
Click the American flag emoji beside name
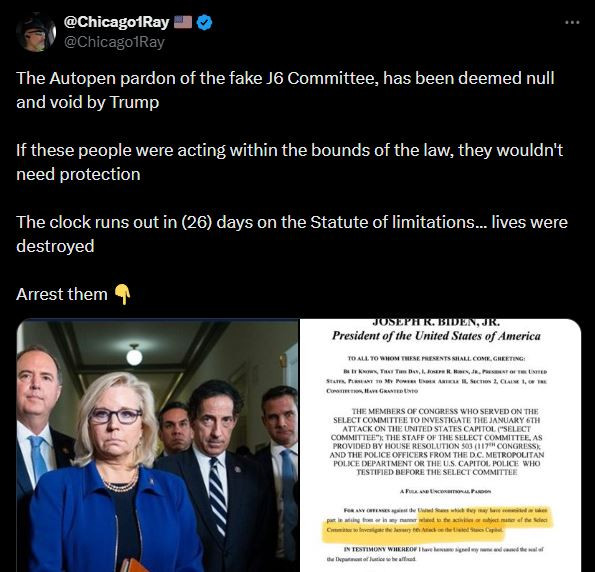[183, 22]
